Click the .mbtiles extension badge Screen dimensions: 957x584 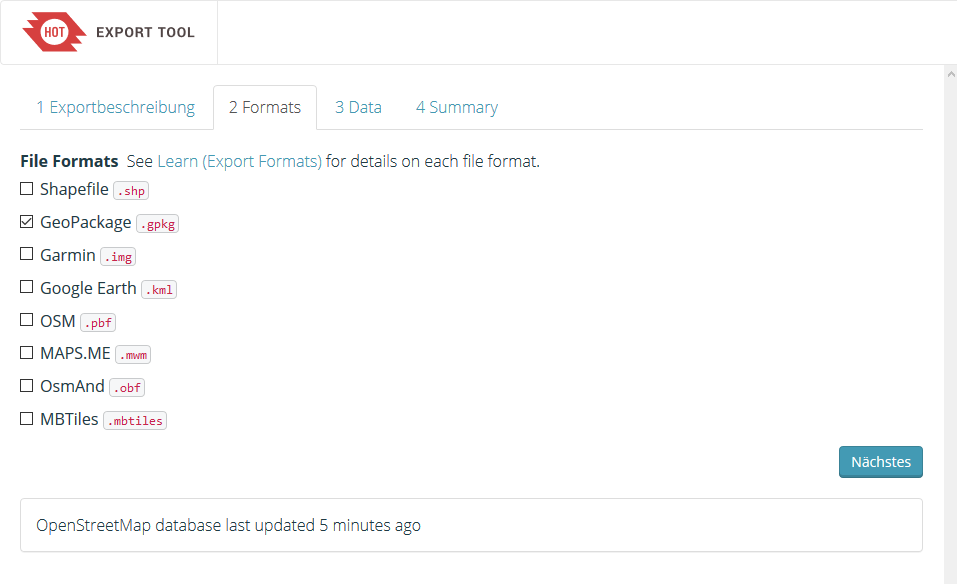(135, 421)
